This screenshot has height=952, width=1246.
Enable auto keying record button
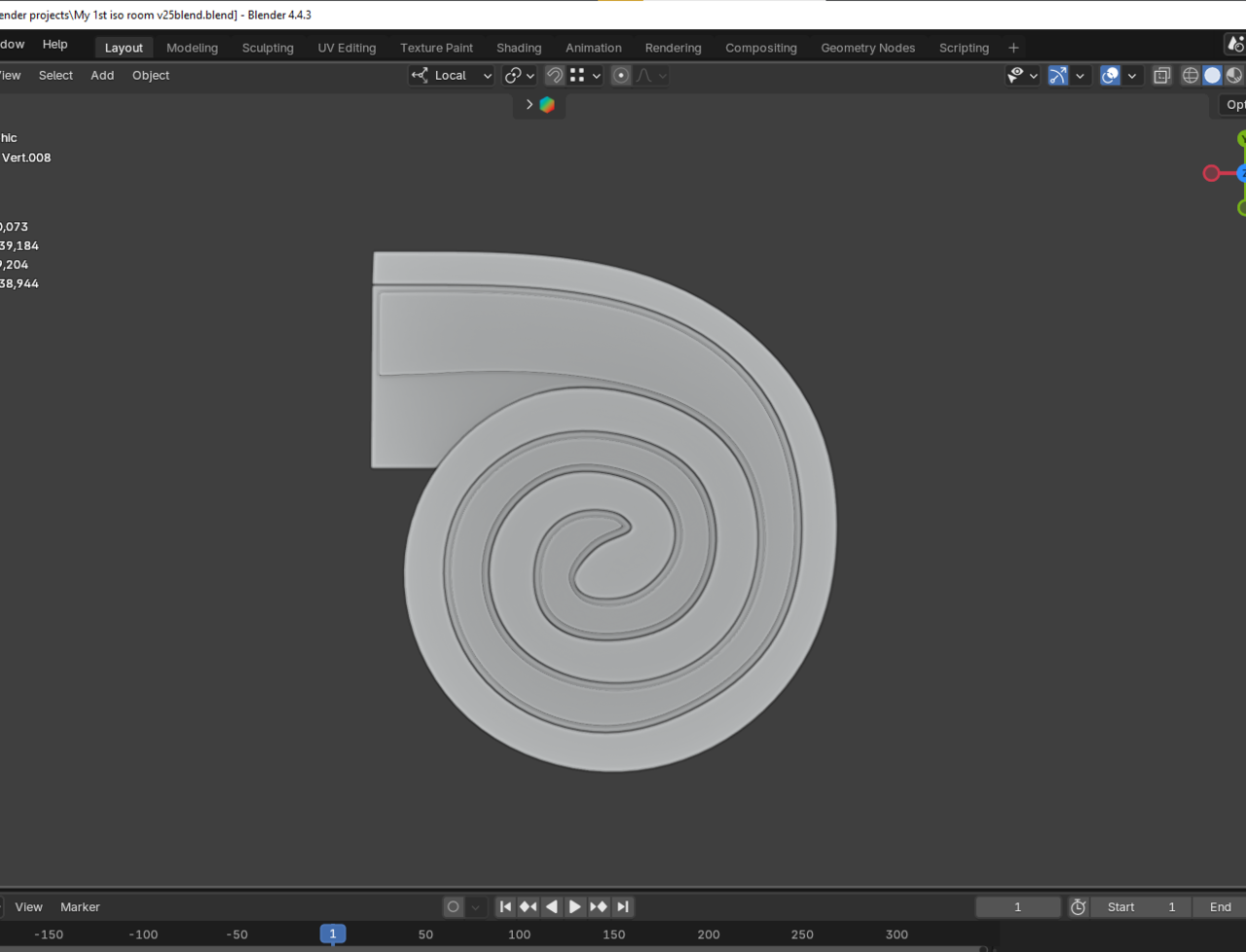(x=453, y=907)
